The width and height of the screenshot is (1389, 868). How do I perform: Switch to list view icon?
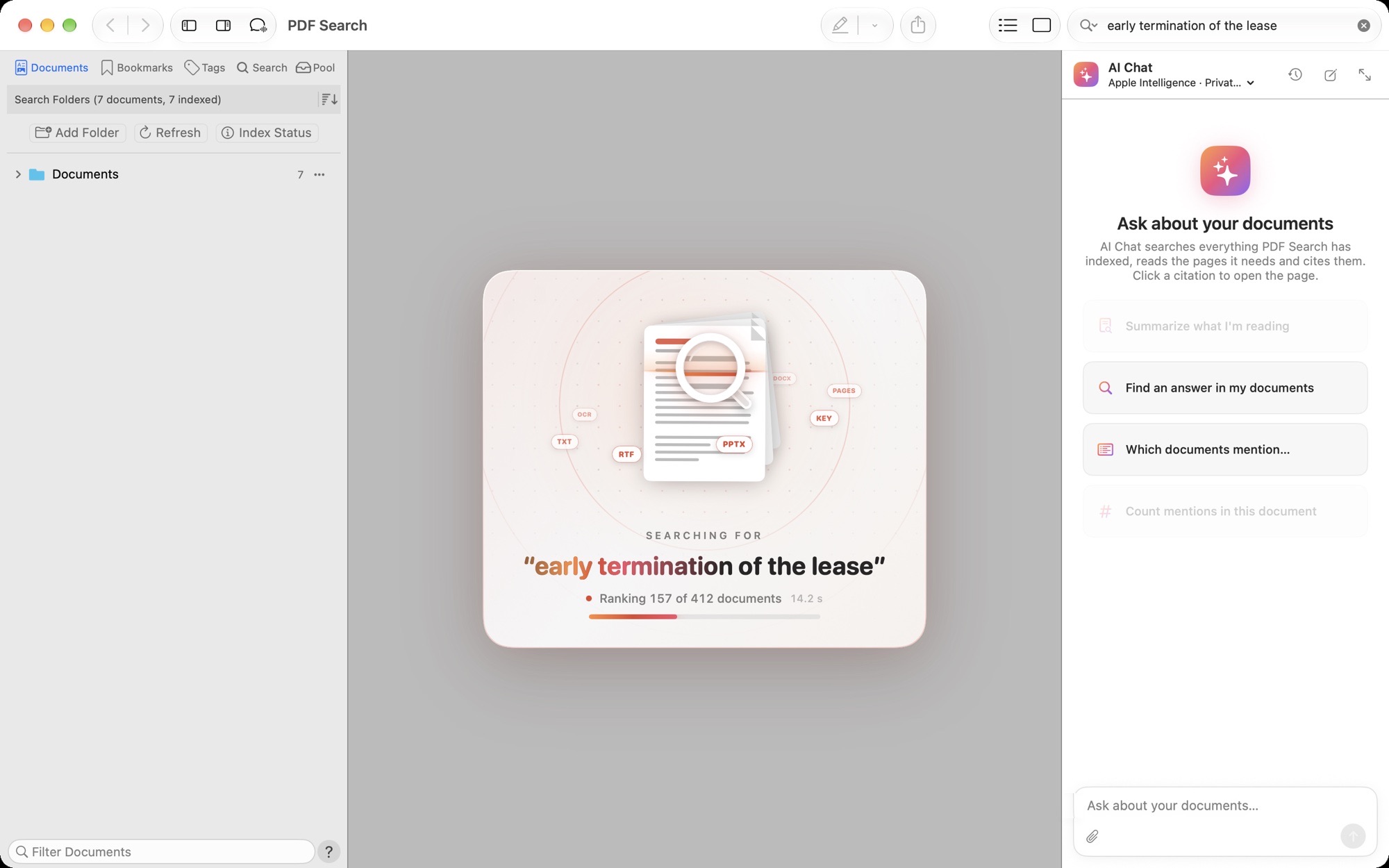(1008, 26)
